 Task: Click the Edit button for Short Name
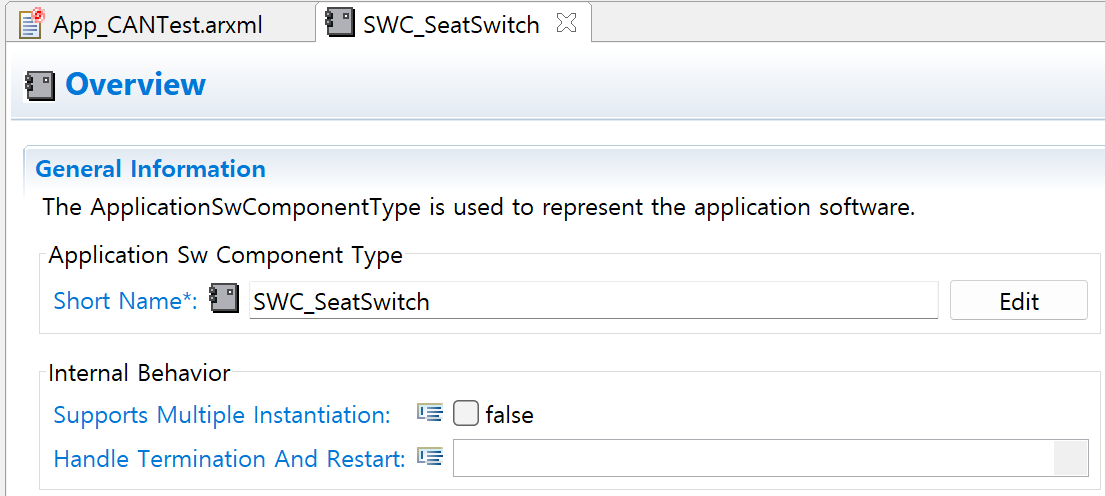[x=1019, y=300]
